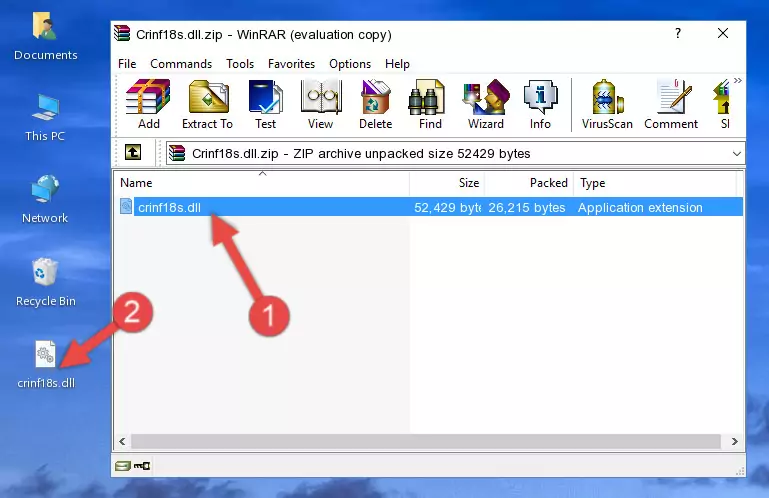The height and width of the screenshot is (498, 769).
Task: Click the archive path address field
Action: [x=455, y=154]
